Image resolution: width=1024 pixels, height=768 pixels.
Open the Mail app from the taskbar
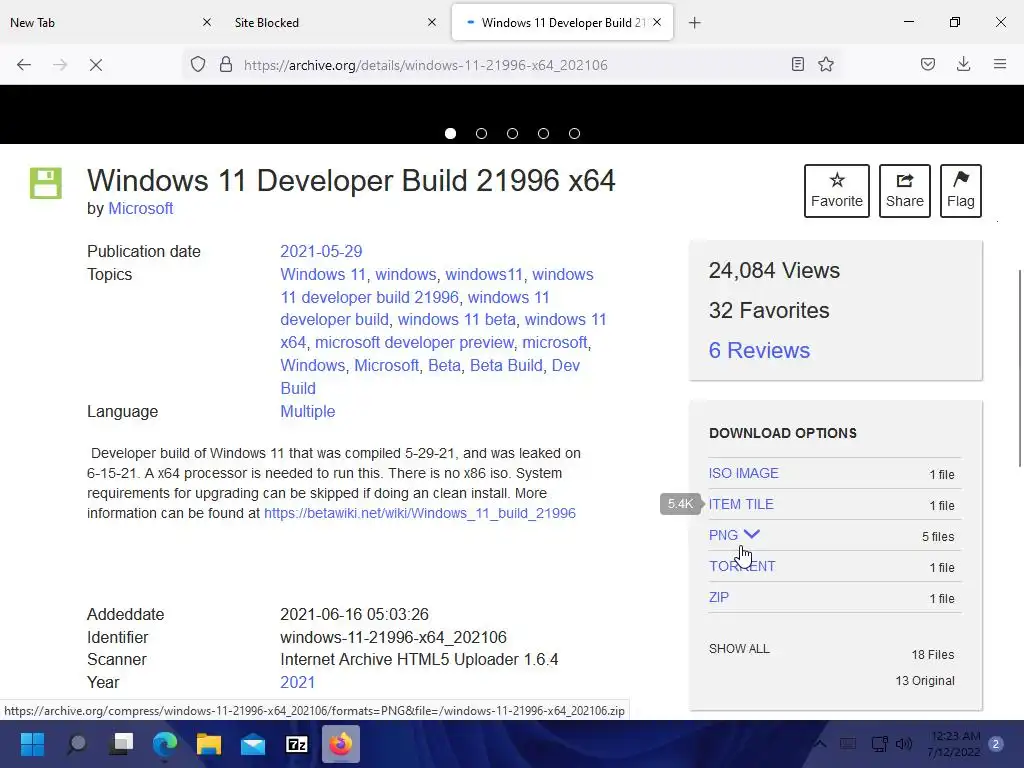(253, 744)
